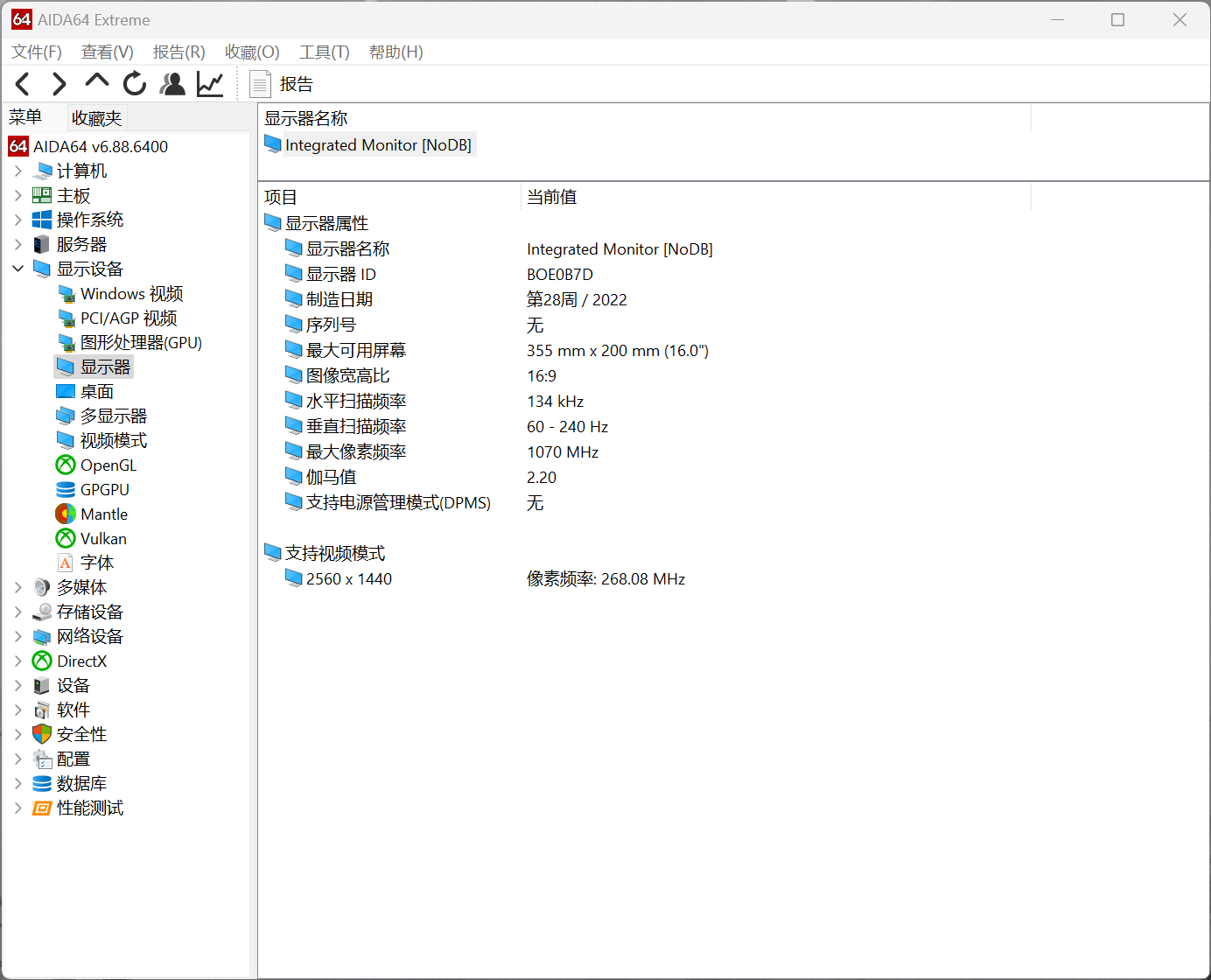Click the 桌面 desktop icon in tree
Screen dimensions: 1211x980
click(x=66, y=391)
